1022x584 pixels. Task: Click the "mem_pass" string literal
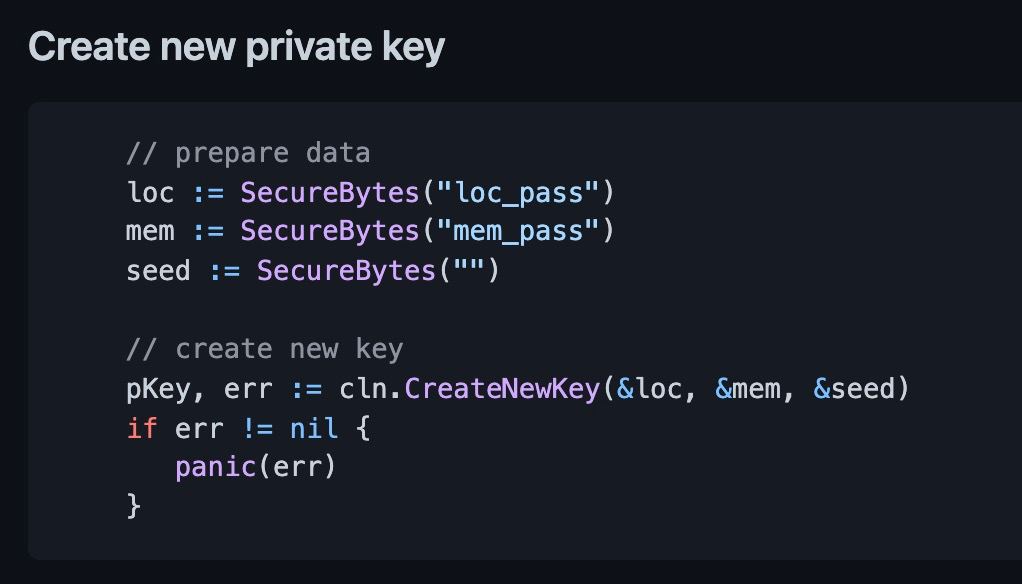pos(518,231)
